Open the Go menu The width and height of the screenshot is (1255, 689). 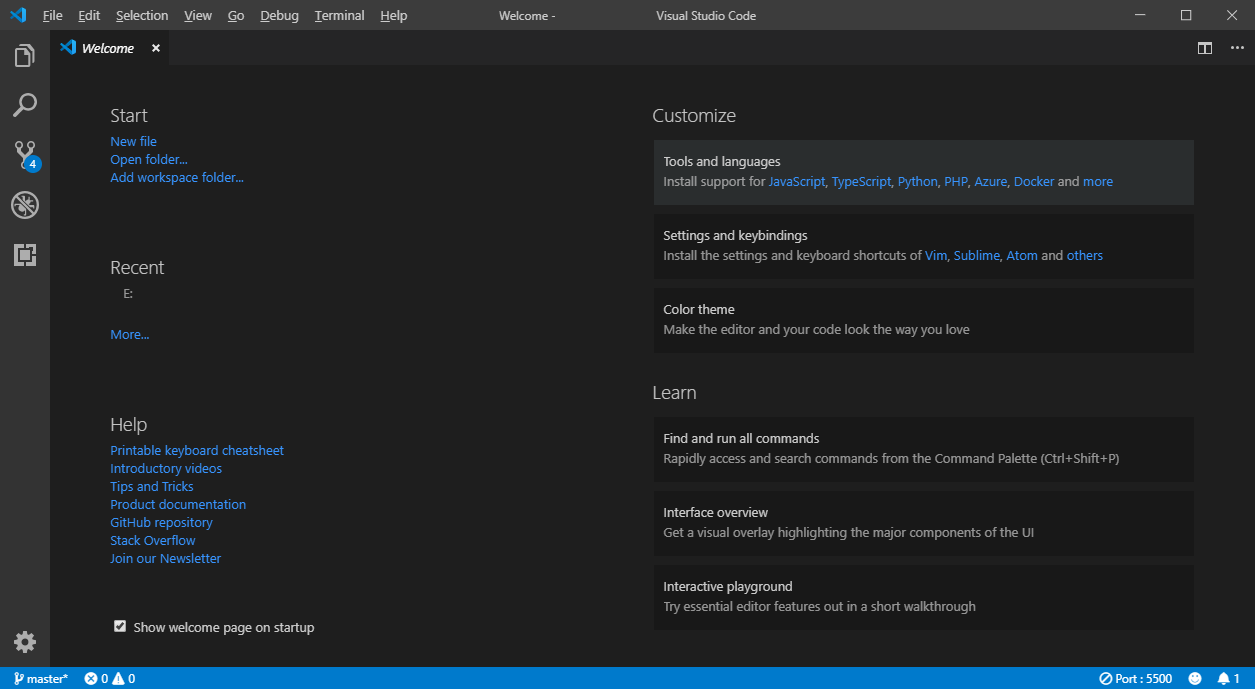pos(236,15)
